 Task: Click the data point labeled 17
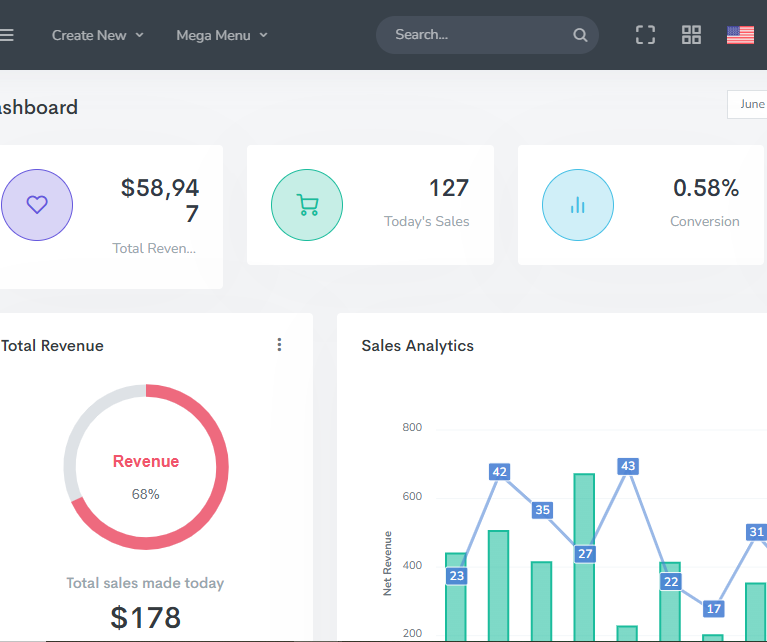713,608
